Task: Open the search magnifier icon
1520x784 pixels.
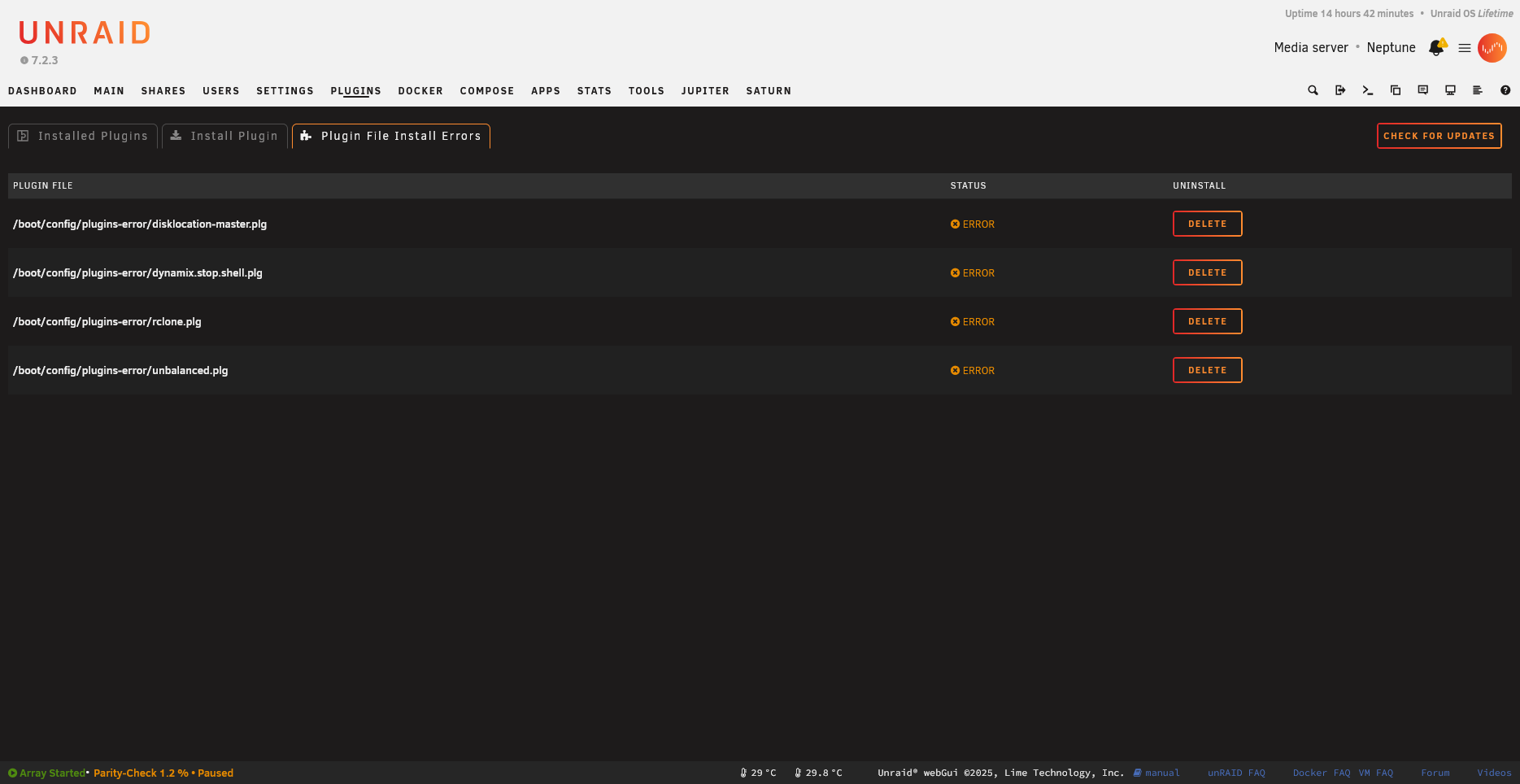Action: point(1313,90)
